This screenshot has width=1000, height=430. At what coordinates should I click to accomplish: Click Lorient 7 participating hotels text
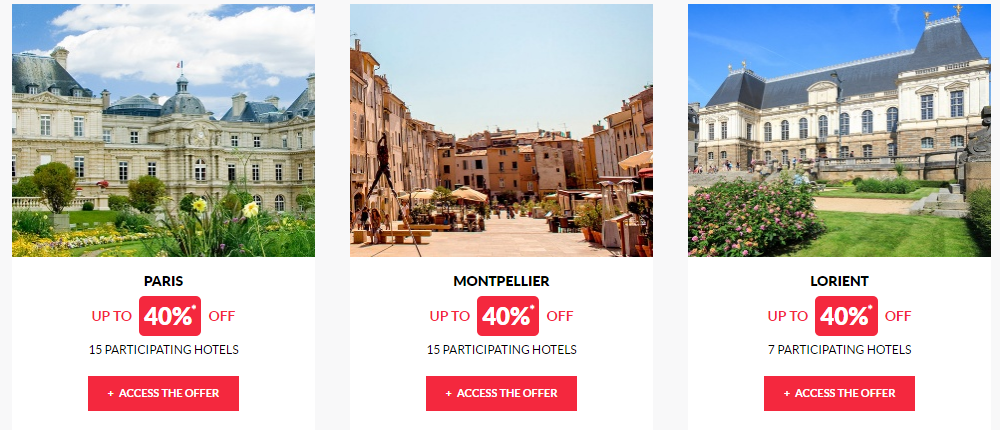click(839, 350)
